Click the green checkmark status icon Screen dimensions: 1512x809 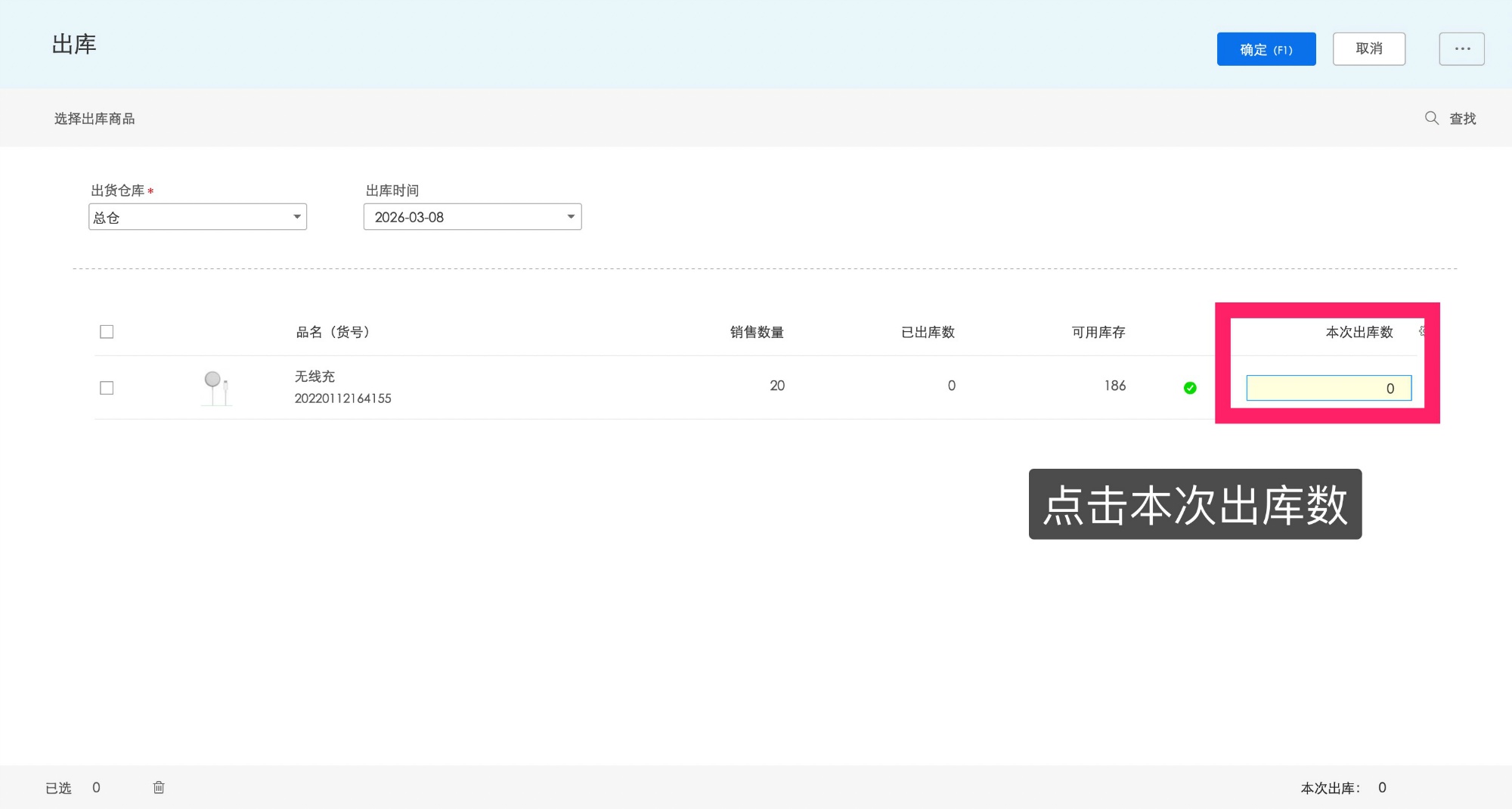(1190, 387)
